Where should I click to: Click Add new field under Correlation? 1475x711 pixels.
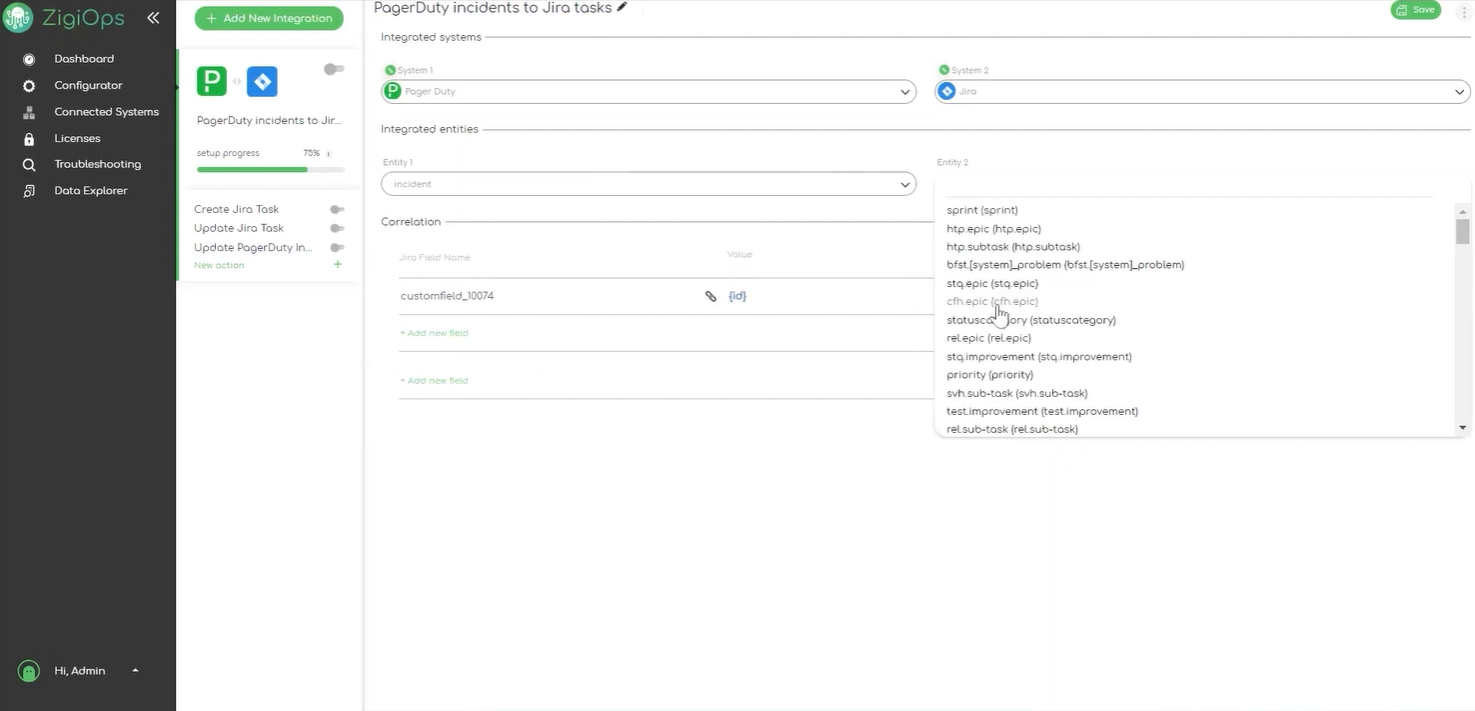434,332
